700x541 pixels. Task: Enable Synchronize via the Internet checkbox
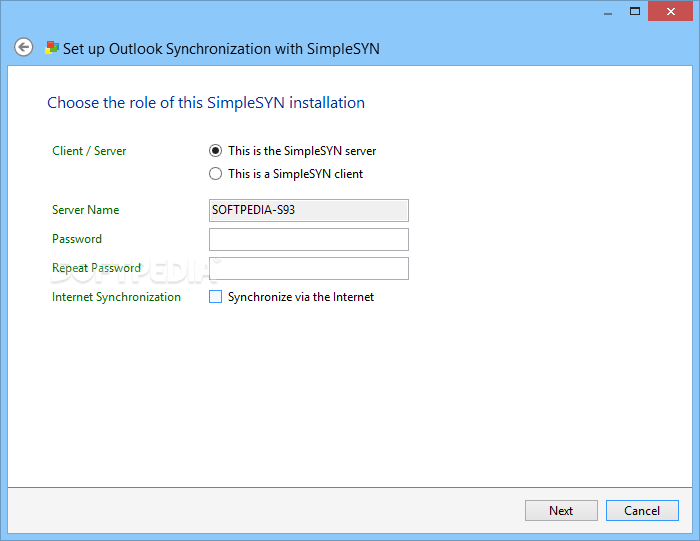216,296
